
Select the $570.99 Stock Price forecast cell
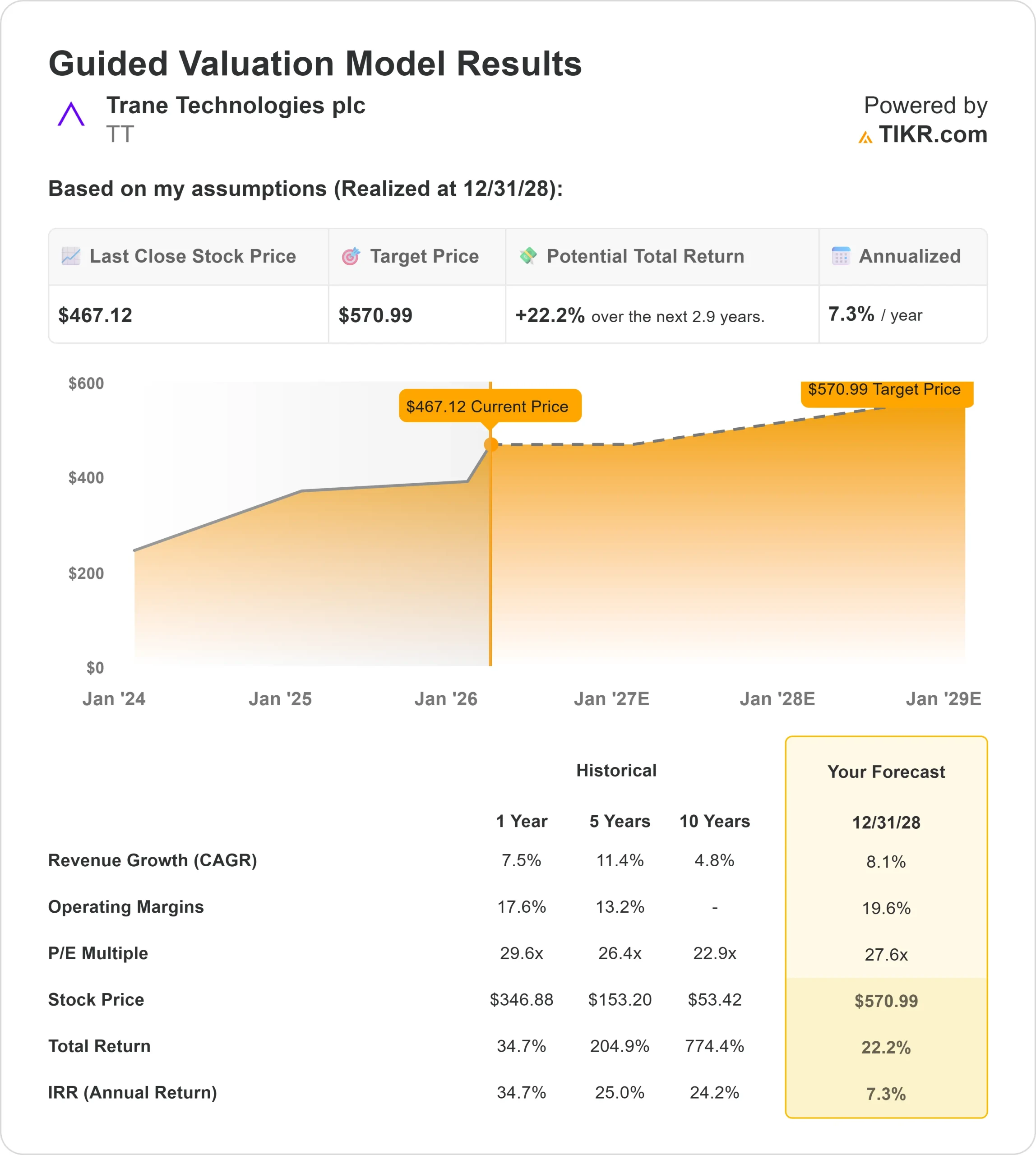pos(886,1001)
